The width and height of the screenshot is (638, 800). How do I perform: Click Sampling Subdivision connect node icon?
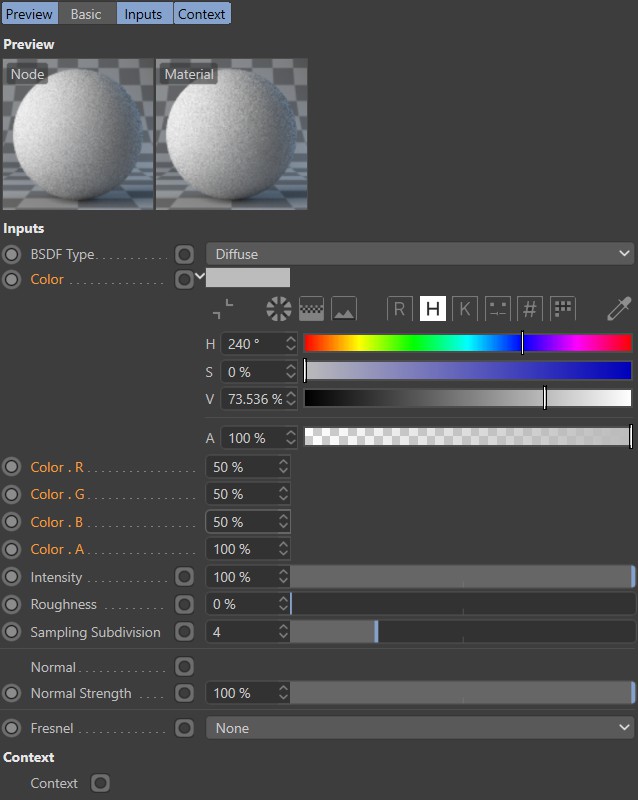(184, 632)
